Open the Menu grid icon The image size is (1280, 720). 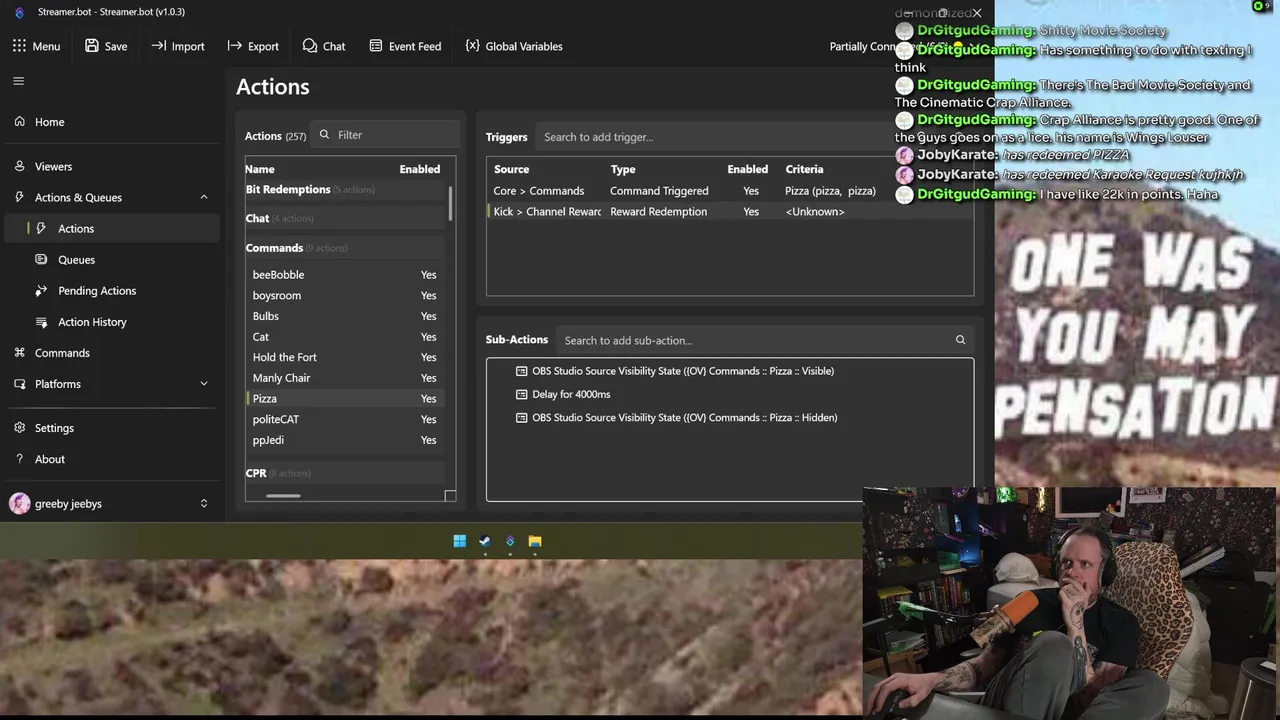(x=19, y=46)
